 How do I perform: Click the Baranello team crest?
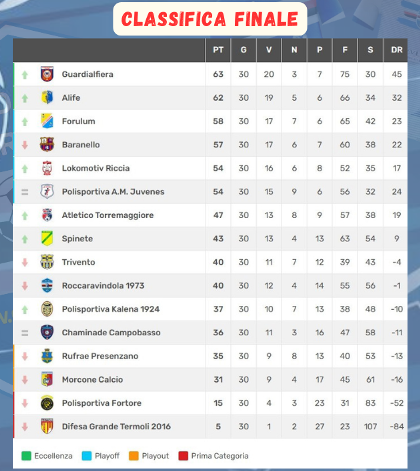(47, 145)
